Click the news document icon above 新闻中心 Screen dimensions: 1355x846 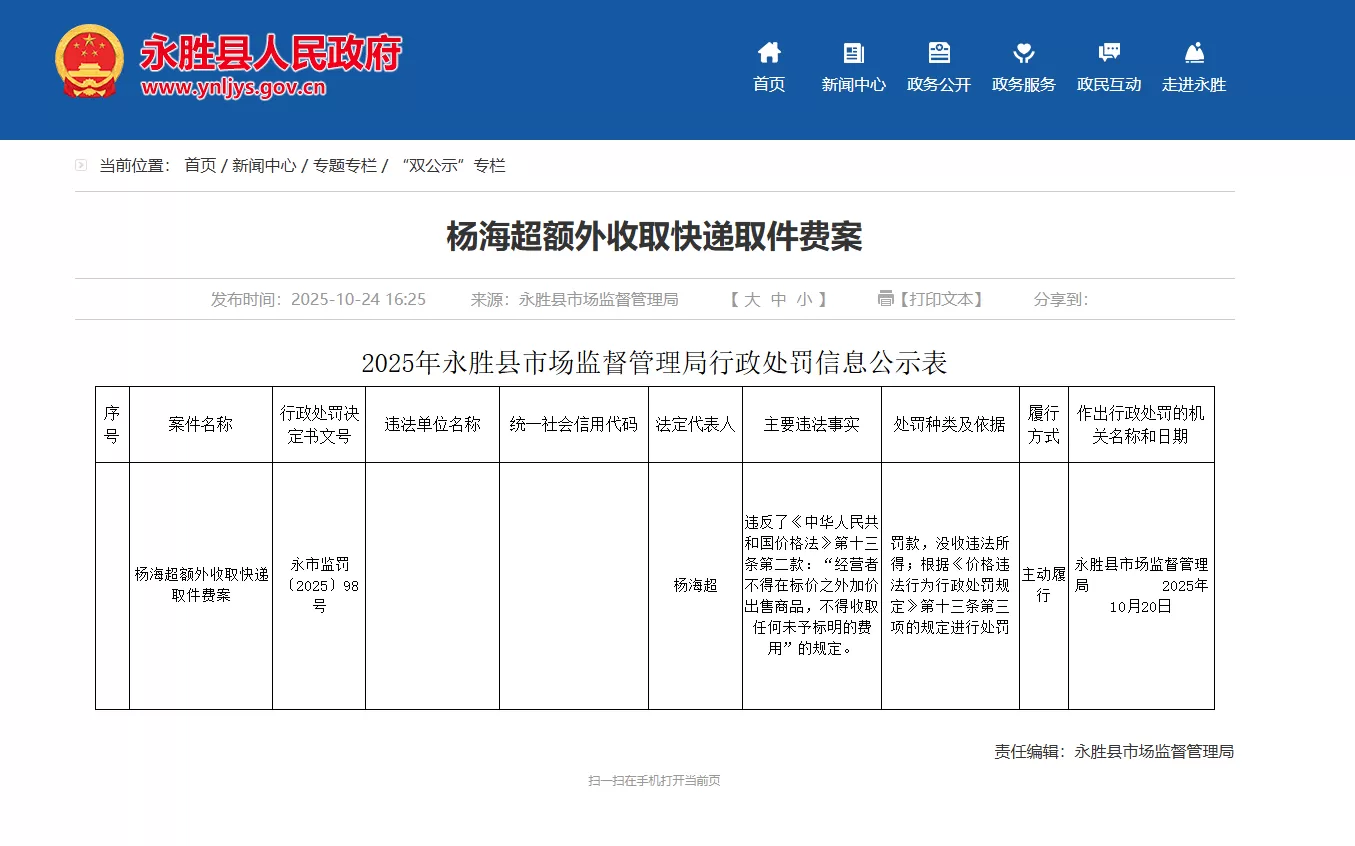click(x=853, y=50)
